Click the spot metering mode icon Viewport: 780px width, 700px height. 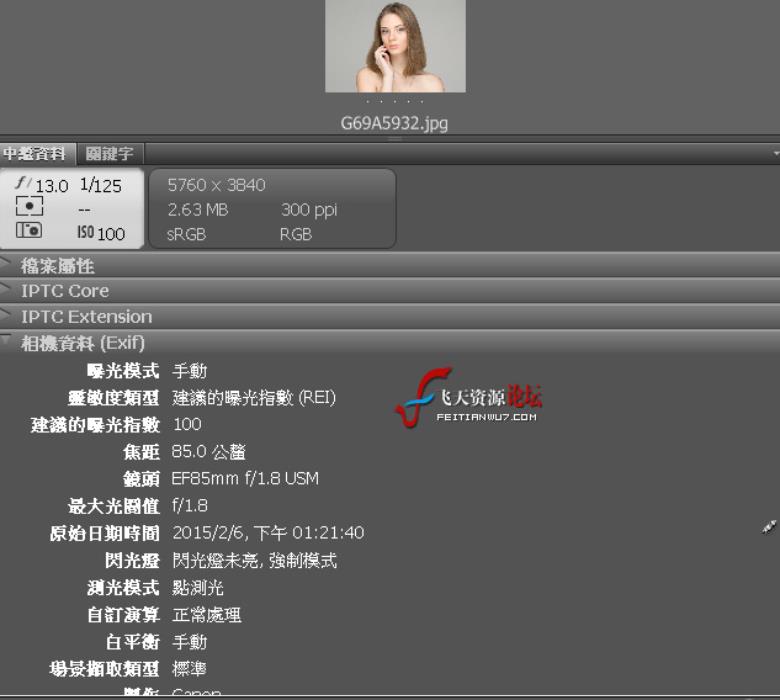pos(30,209)
